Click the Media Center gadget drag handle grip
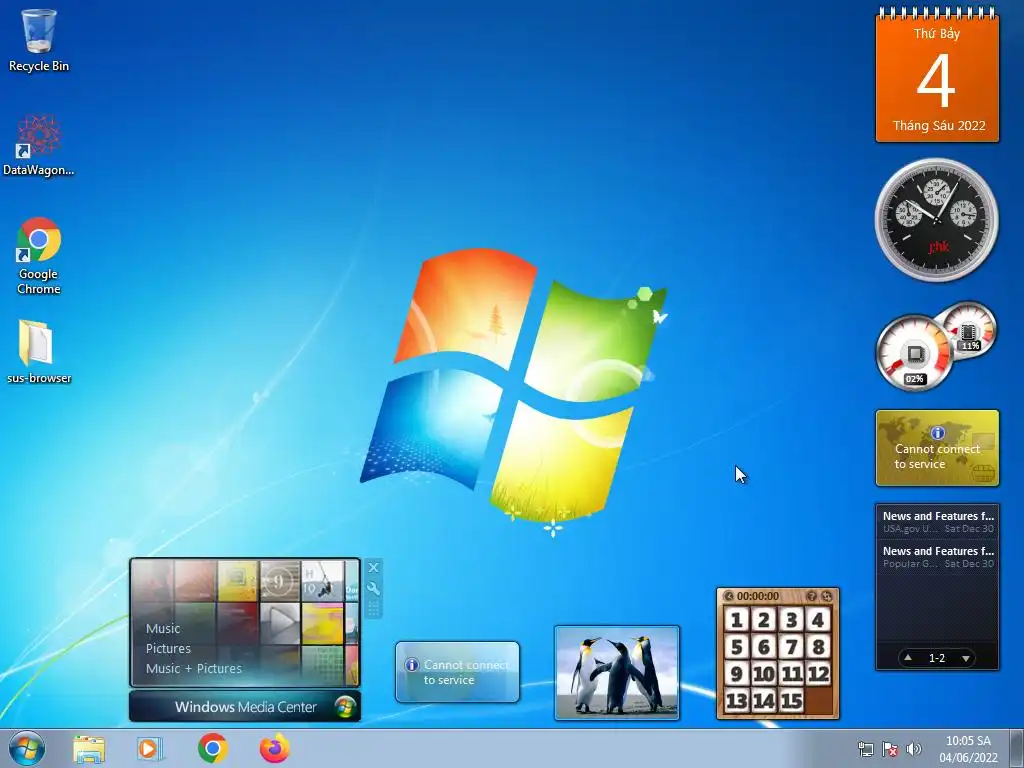The image size is (1024, 768). 374,609
